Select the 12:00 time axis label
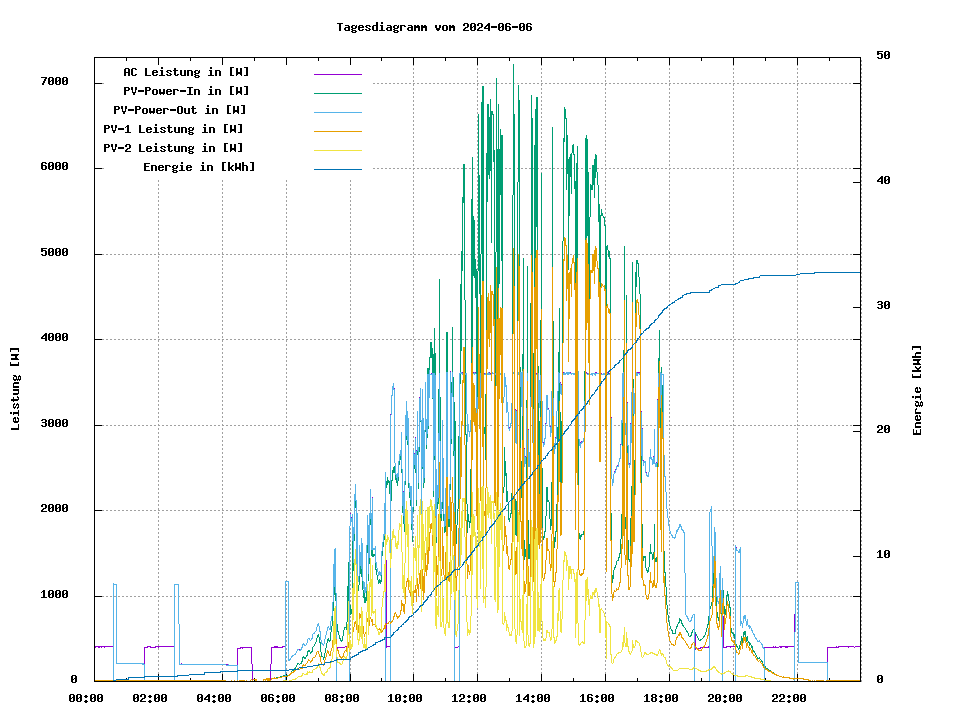Screen dimensions: 960x720 click(x=469, y=698)
